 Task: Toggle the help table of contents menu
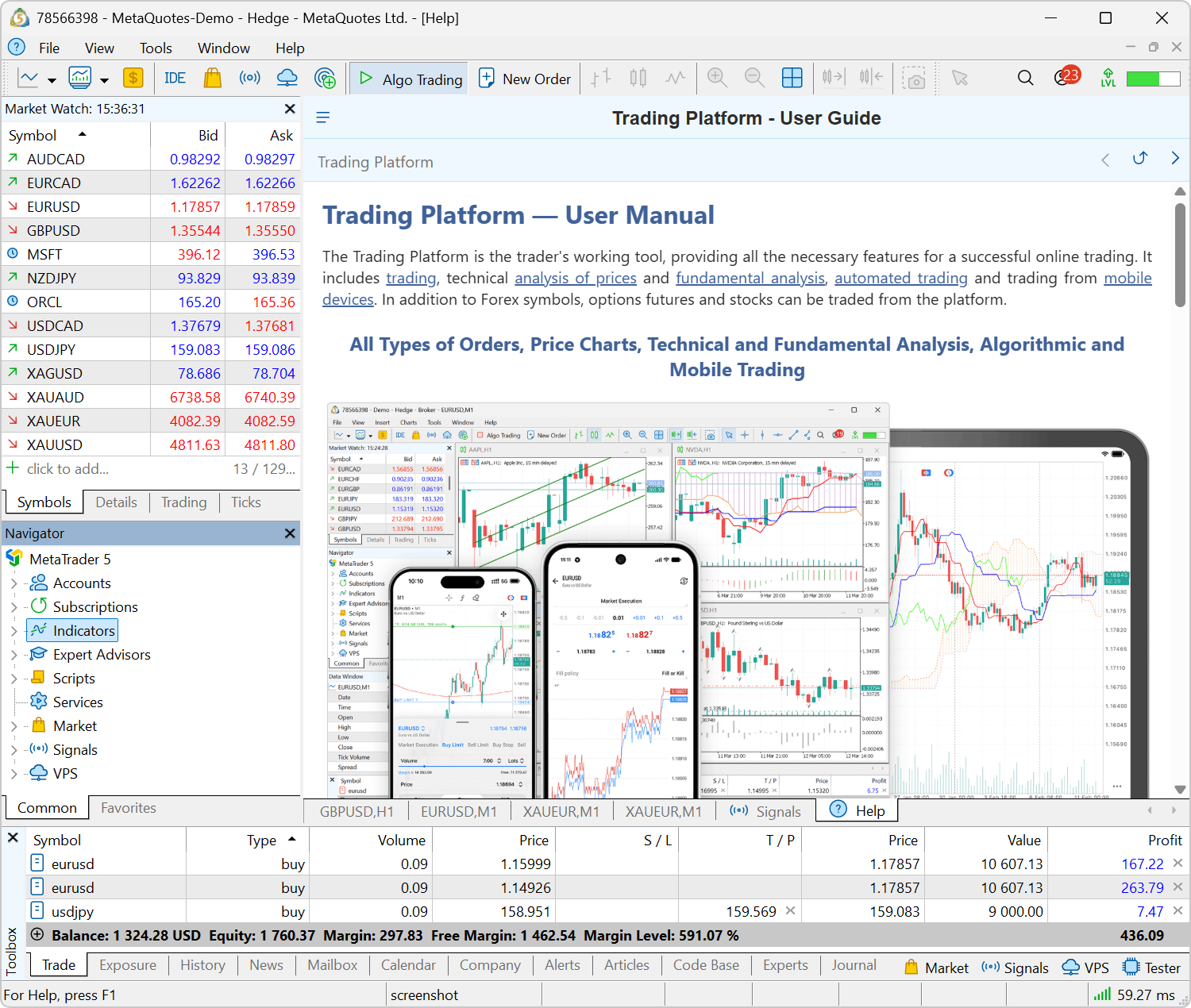pos(323,118)
